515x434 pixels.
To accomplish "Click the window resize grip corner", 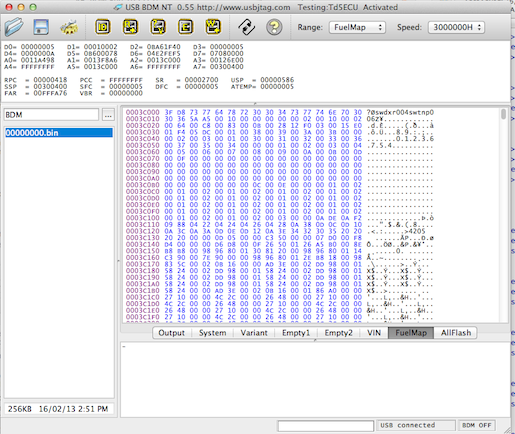I will point(507,430).
